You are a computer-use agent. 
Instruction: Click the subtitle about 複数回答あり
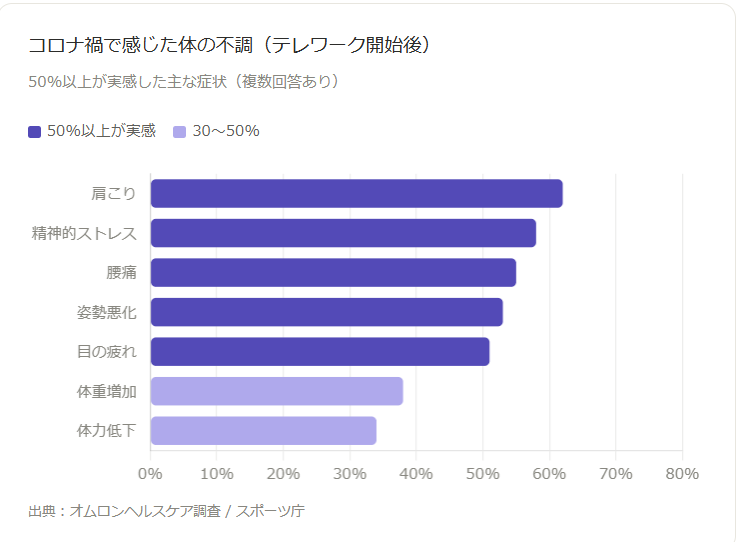click(x=184, y=81)
